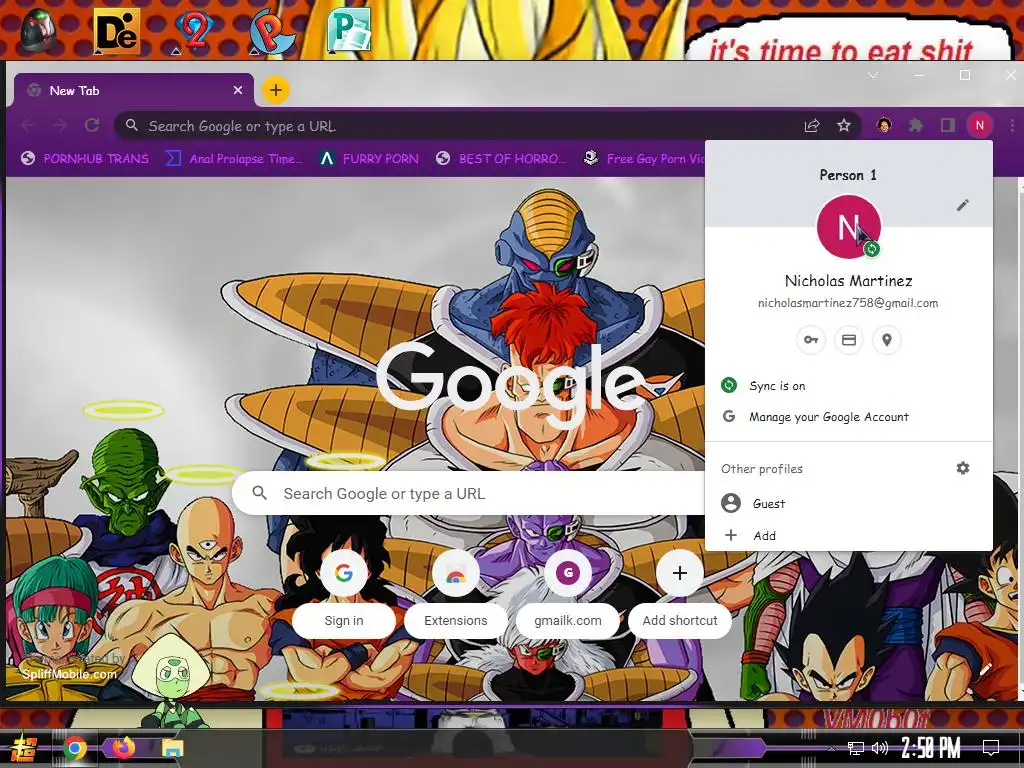Open the Extensions puzzle-piece menu

(x=916, y=125)
